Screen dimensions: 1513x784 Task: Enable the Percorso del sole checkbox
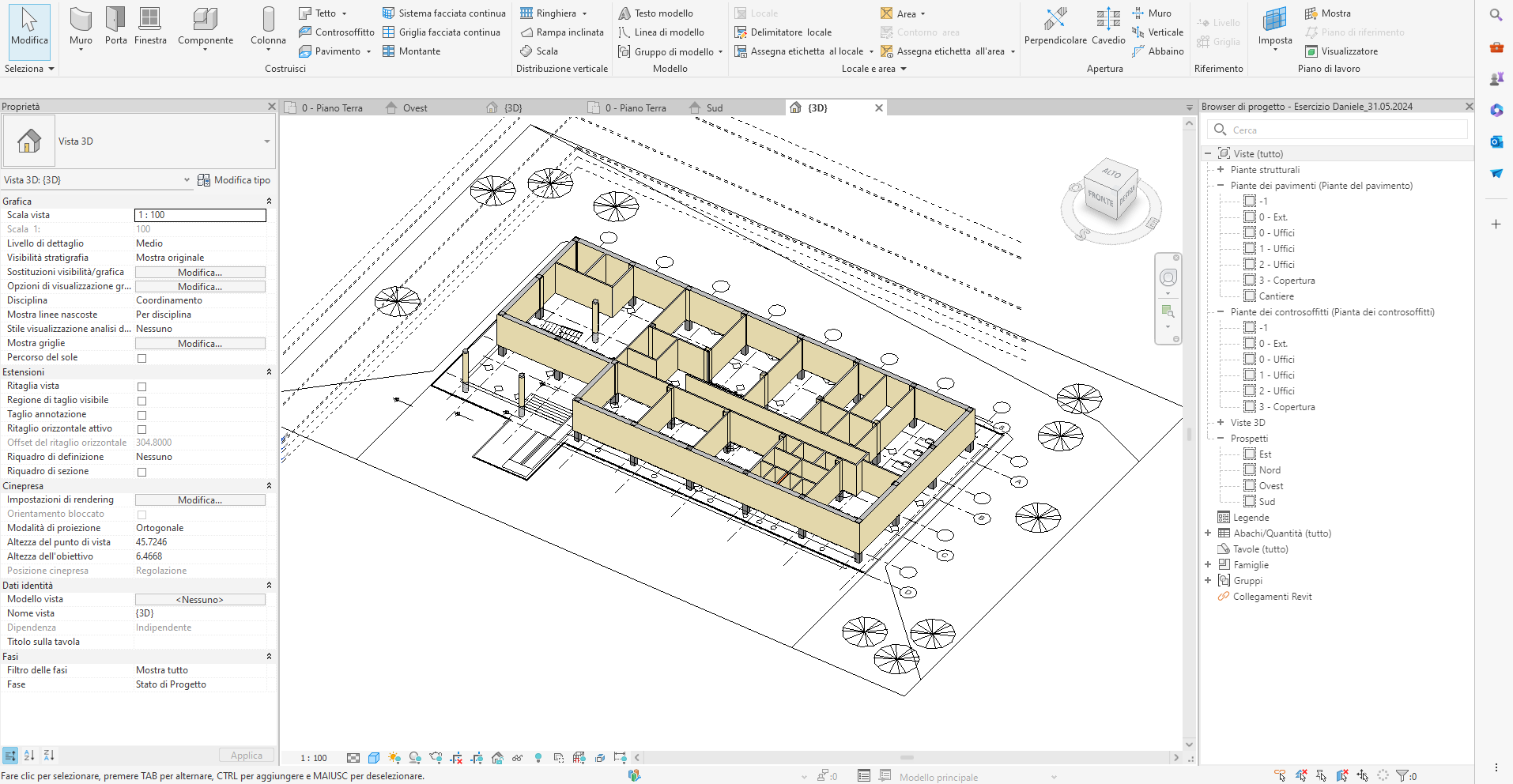pos(142,358)
